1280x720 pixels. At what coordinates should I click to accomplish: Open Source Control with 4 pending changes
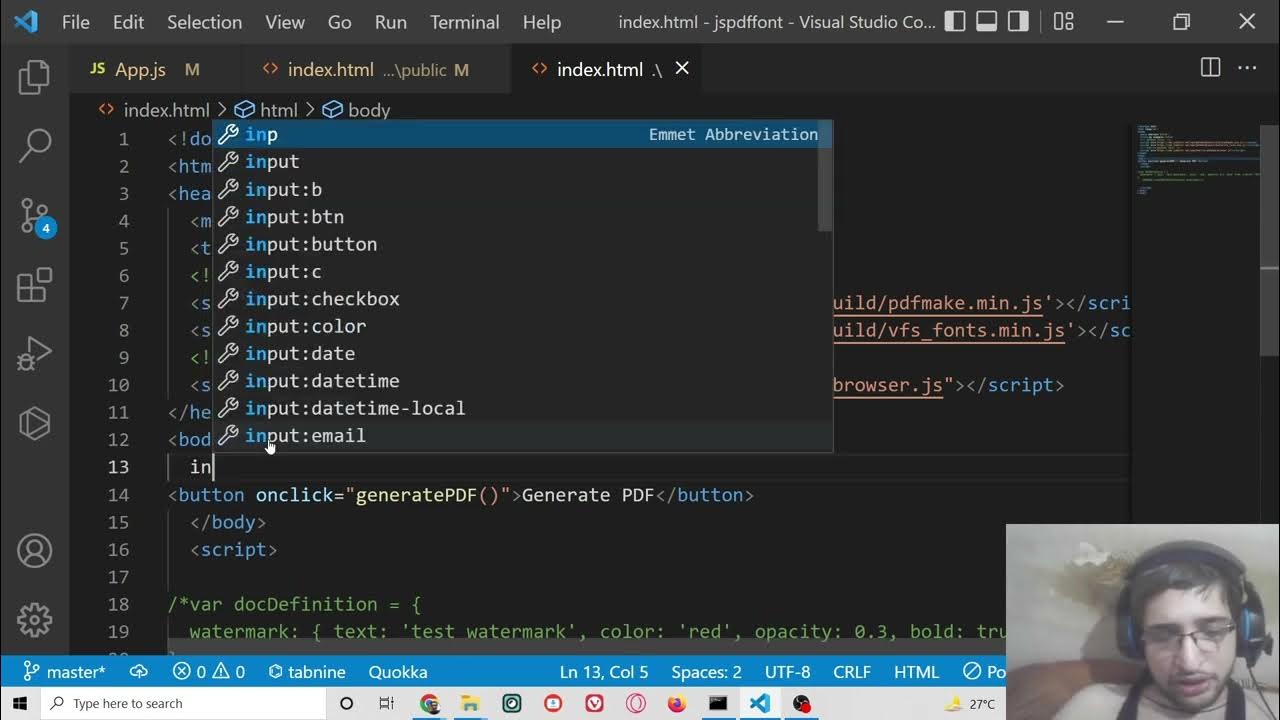34,216
